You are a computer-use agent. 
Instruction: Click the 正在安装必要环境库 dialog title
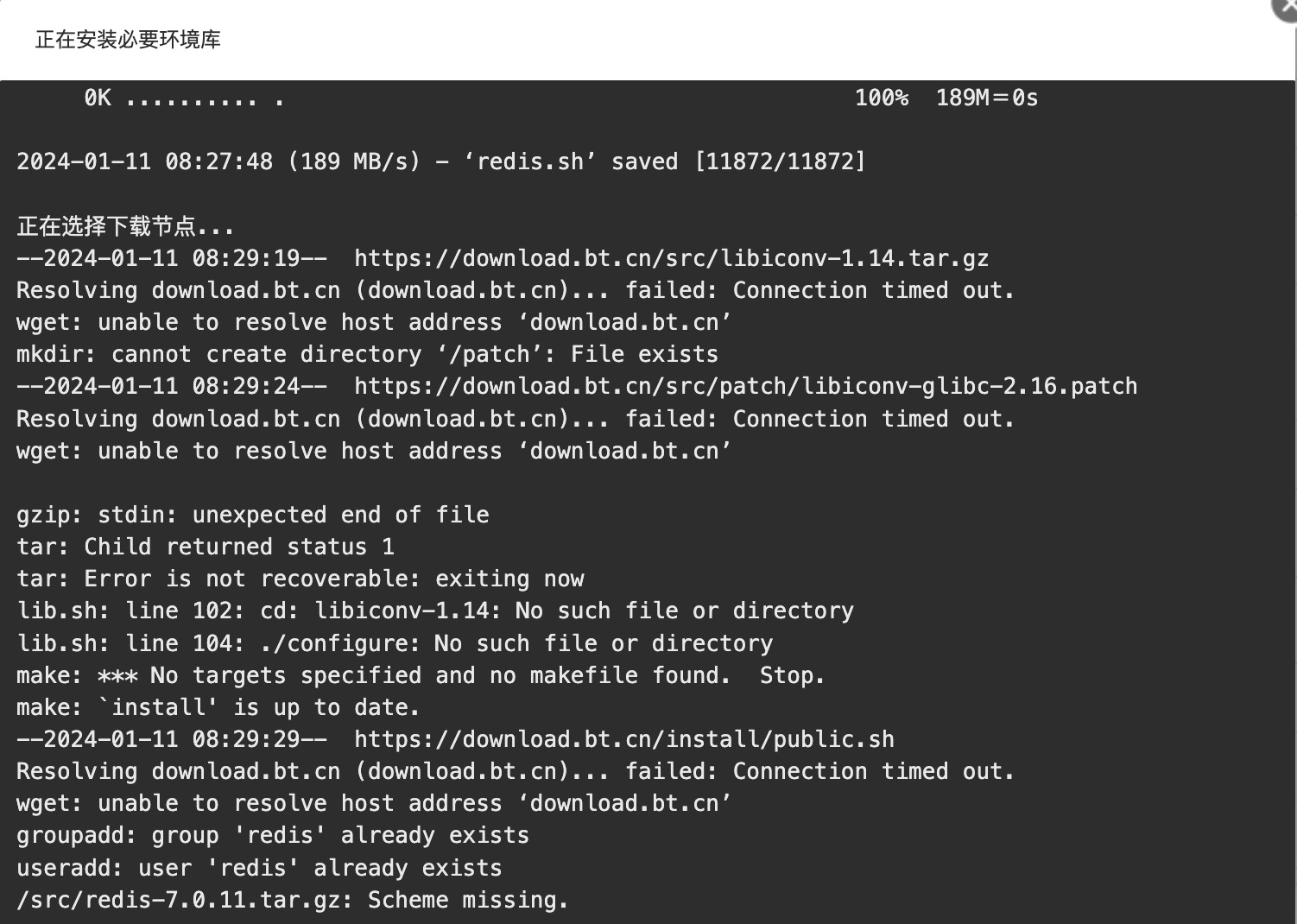click(x=128, y=40)
